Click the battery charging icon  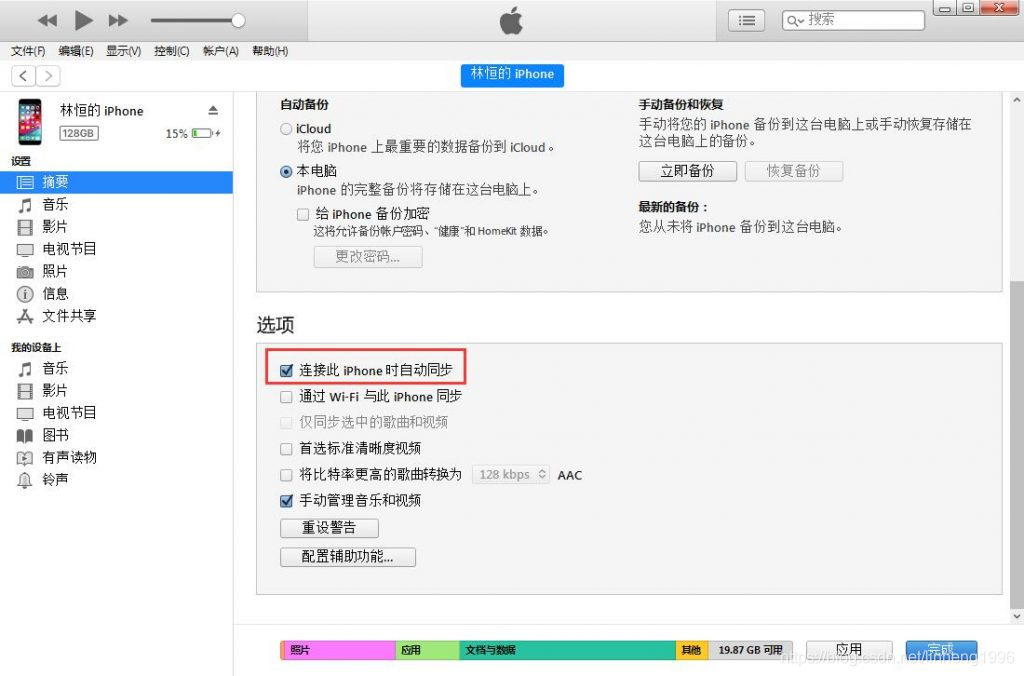coord(206,133)
